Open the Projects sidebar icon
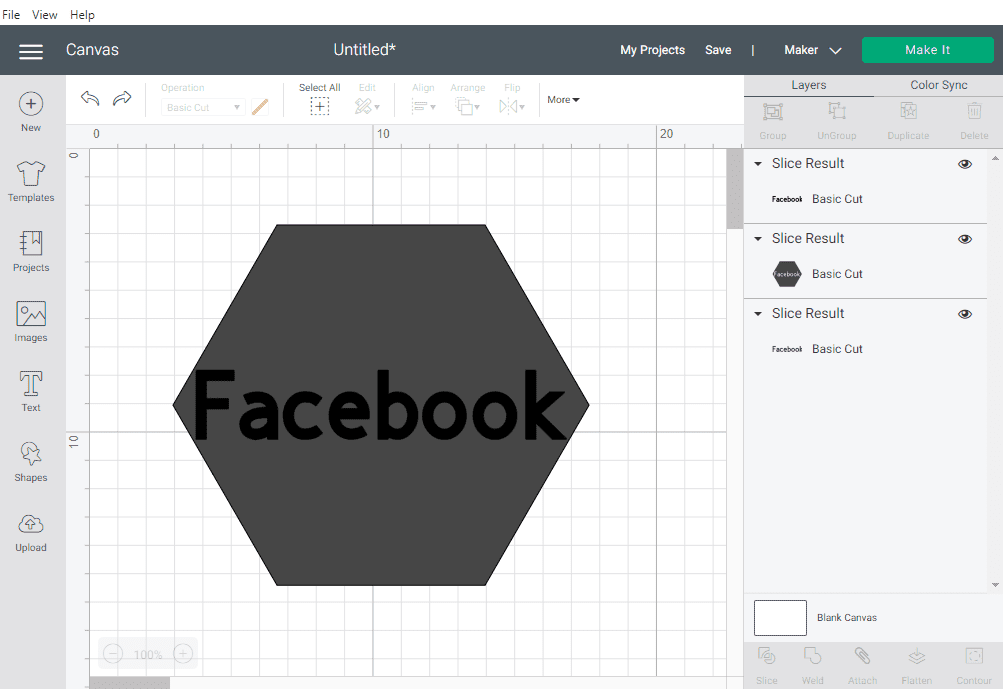1003x689 pixels. (31, 244)
